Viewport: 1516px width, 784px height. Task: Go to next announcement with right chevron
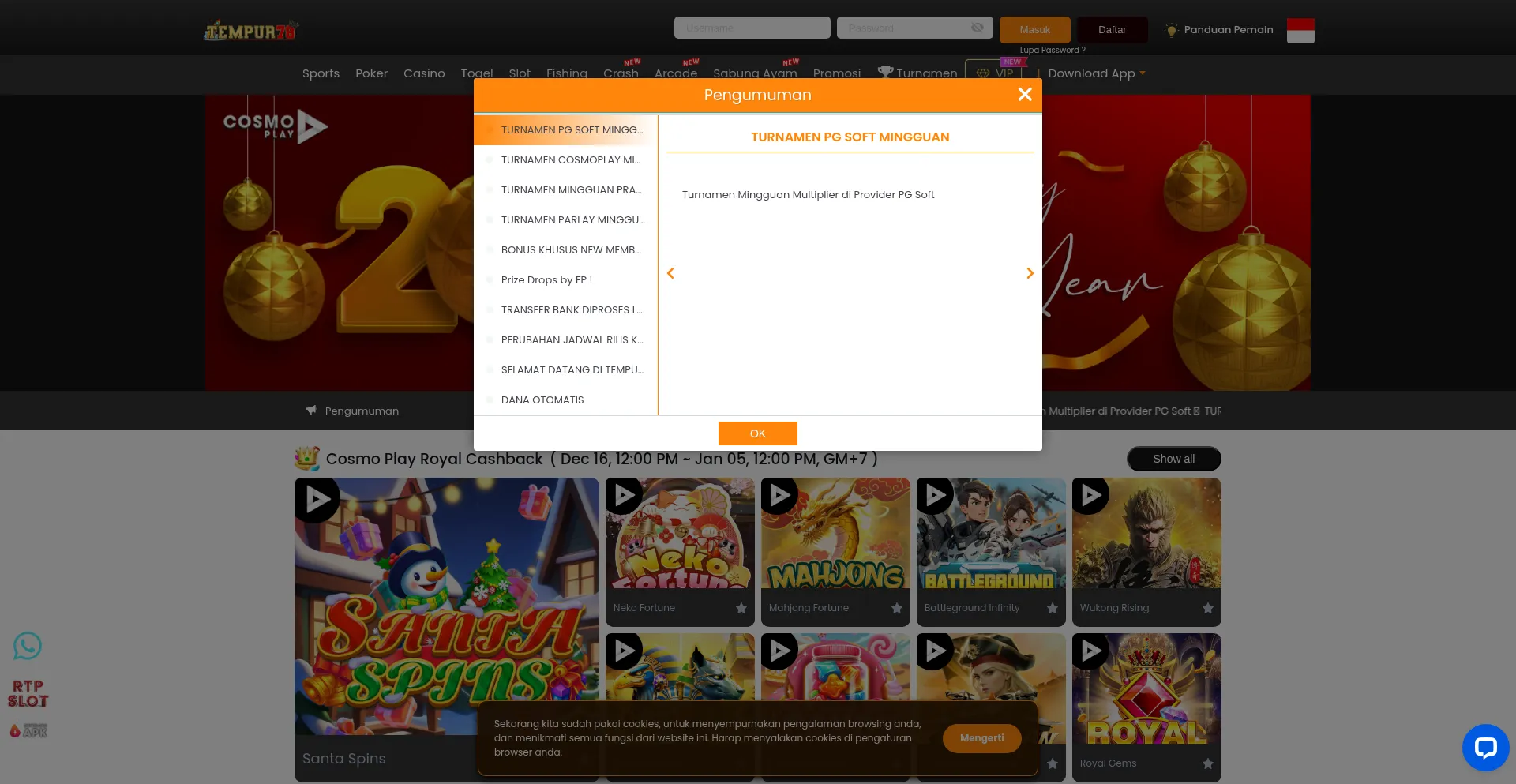coord(1029,273)
